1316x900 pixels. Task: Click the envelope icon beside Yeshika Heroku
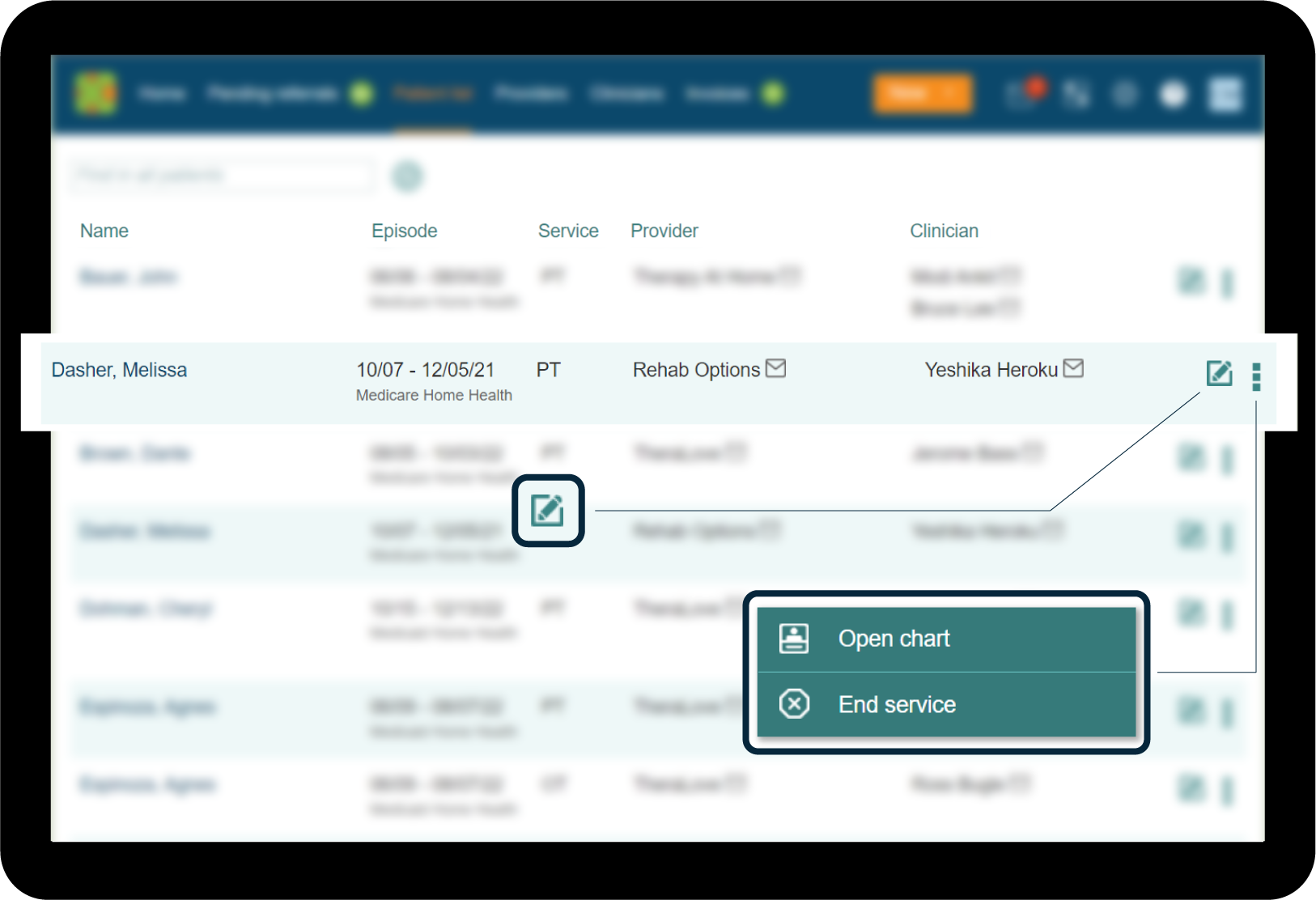[x=1074, y=367]
